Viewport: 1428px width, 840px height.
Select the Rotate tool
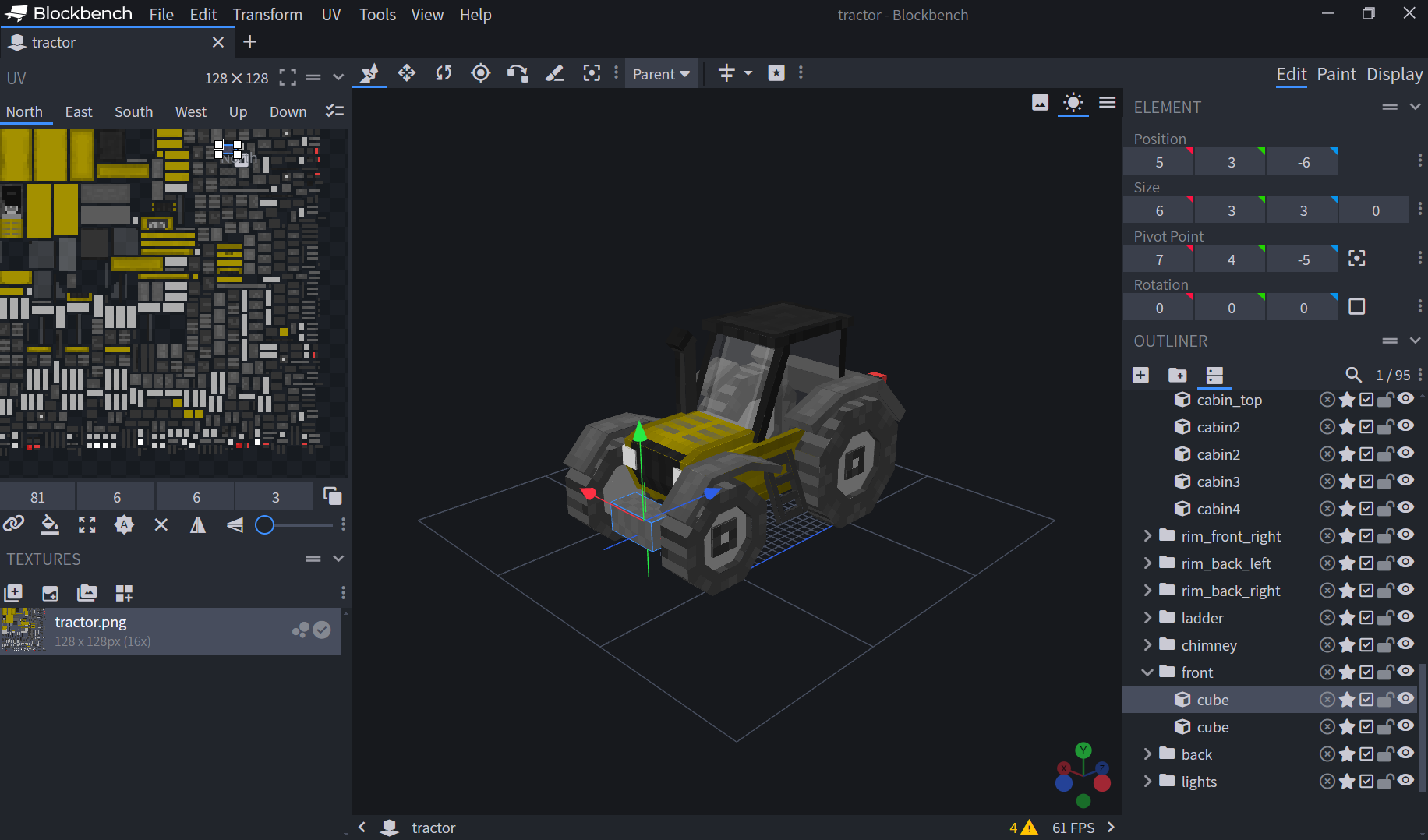point(444,73)
